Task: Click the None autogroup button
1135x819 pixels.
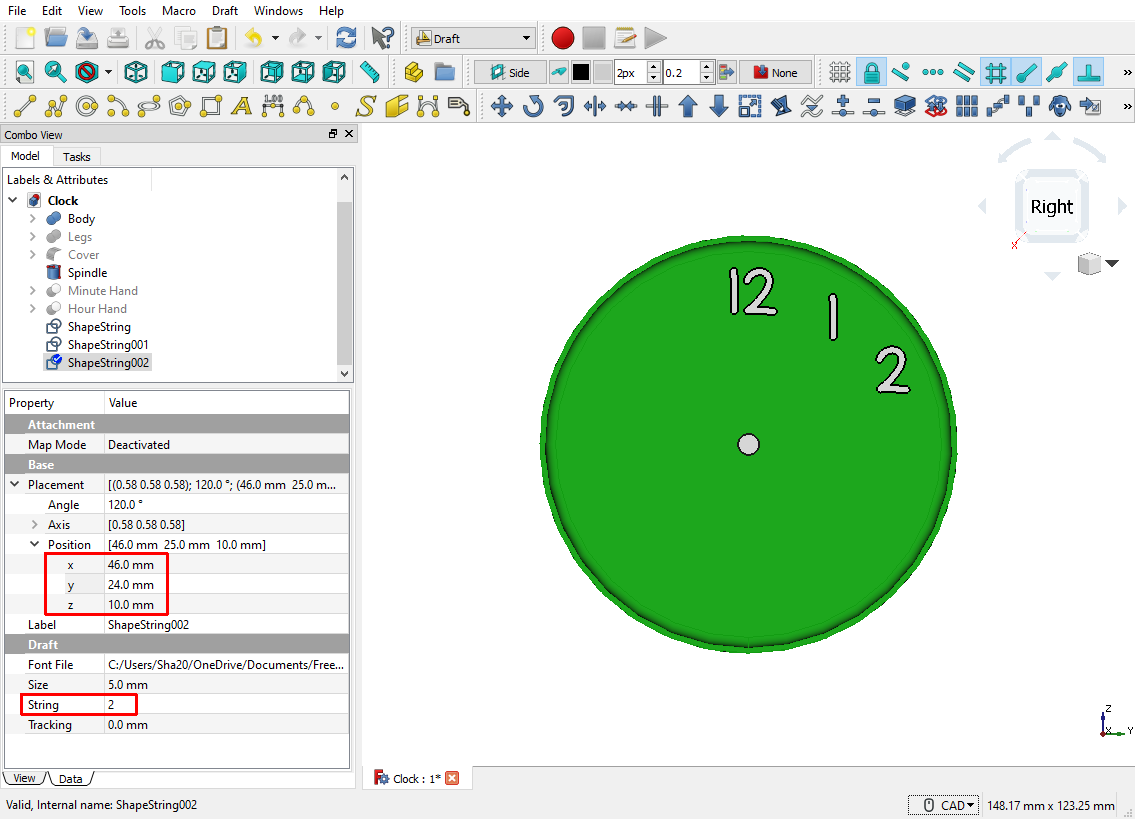Action: [775, 72]
